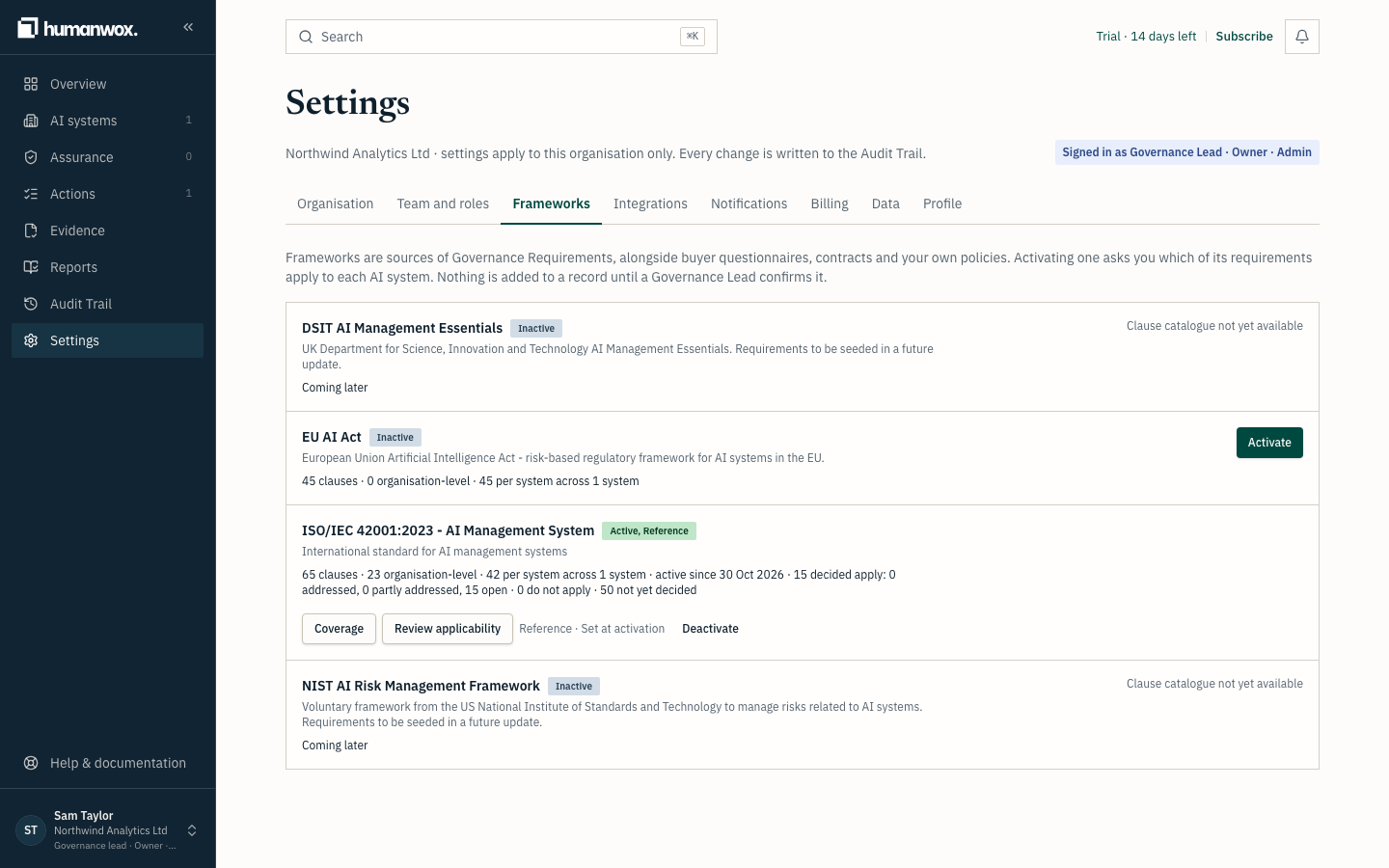Activate the EU AI Act framework
The image size is (1389, 868).
1269,443
